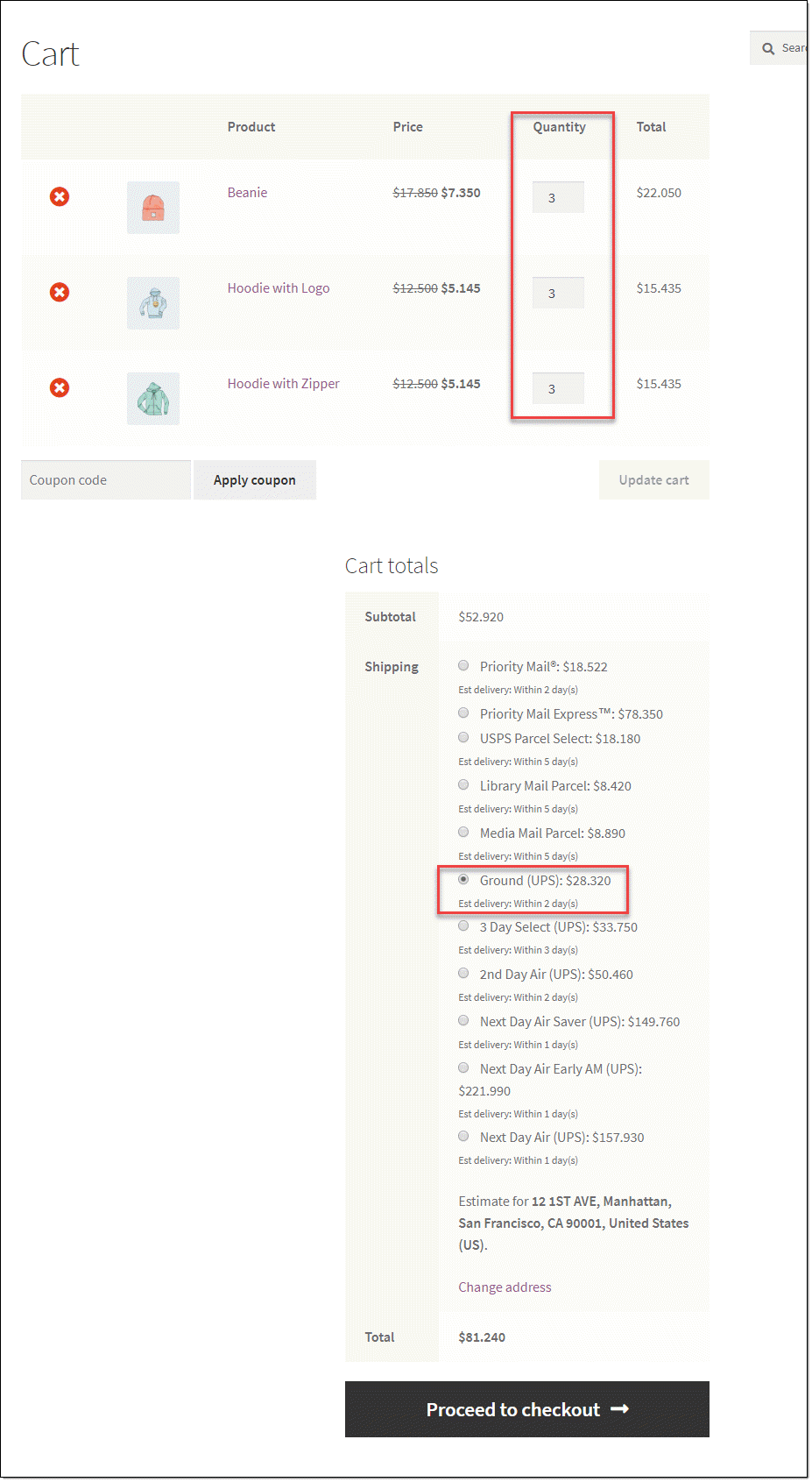This screenshot has height=1482, width=812.
Task: Open the Hoodie with Logo thumbnail
Action: [153, 303]
